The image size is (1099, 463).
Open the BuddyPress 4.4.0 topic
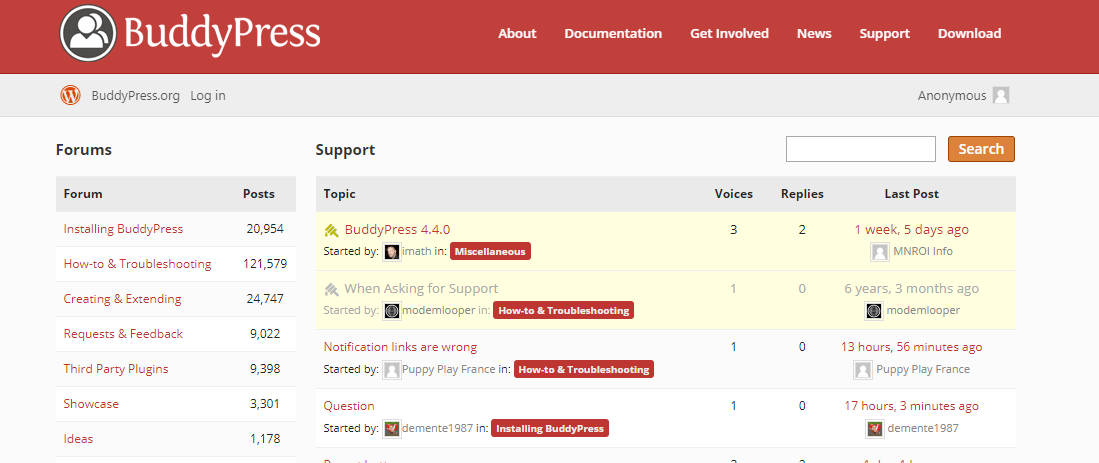point(397,229)
